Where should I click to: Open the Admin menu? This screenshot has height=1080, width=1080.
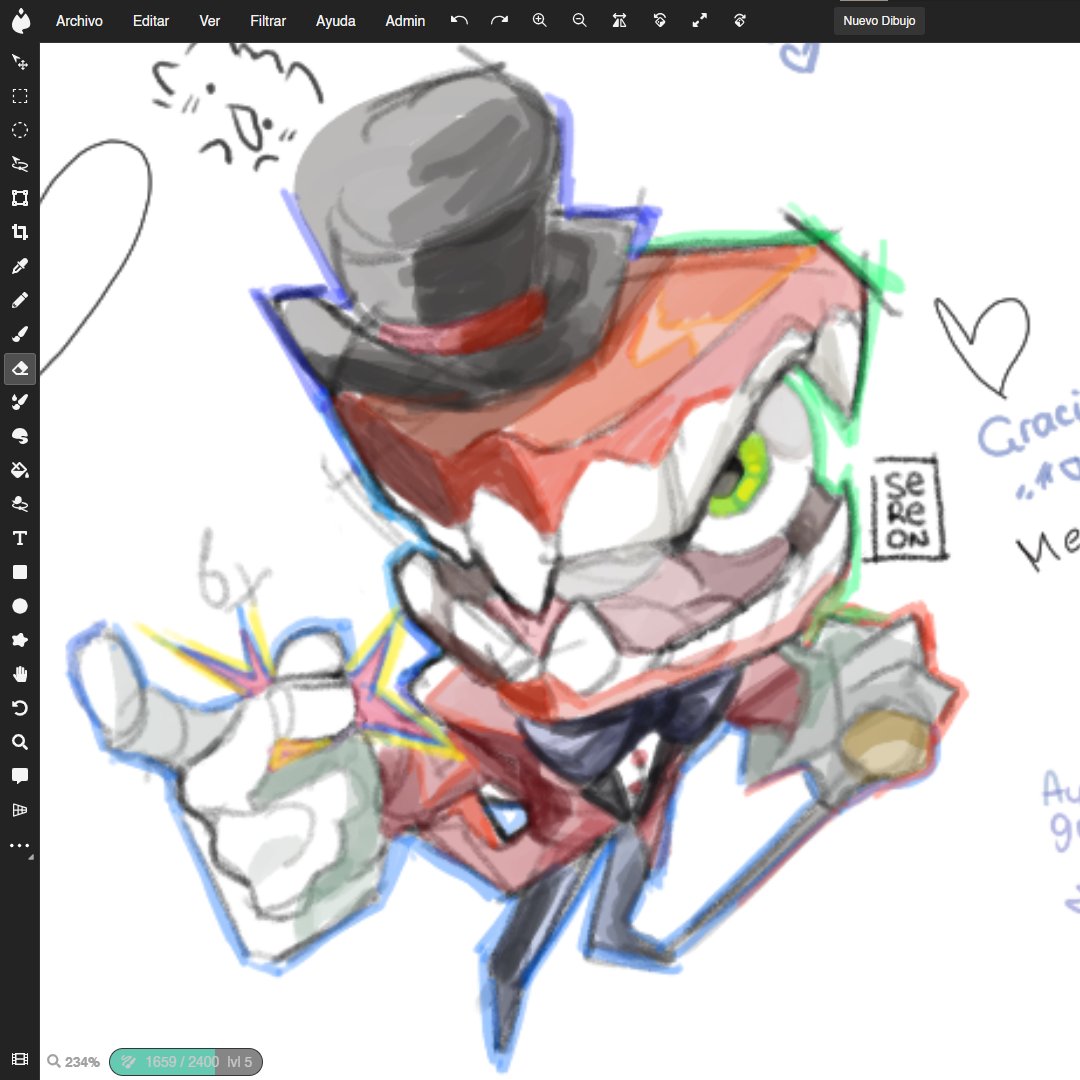pyautogui.click(x=405, y=21)
